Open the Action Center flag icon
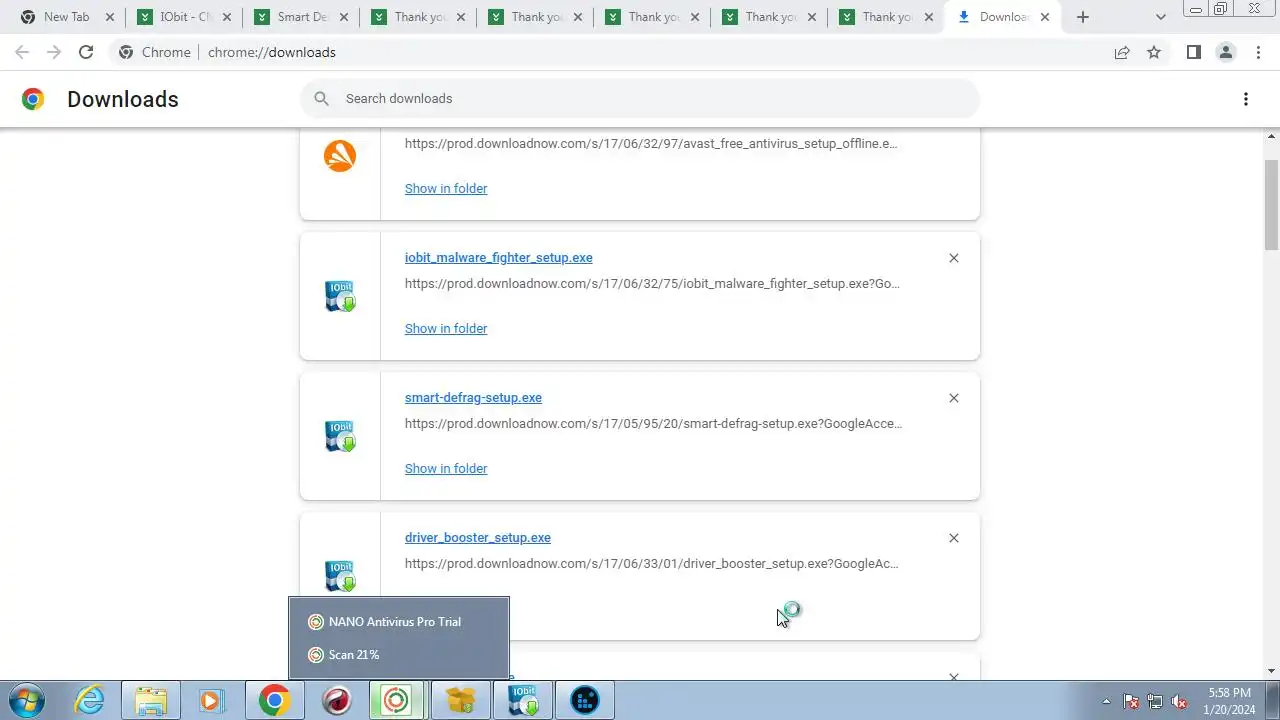This screenshot has height=720, width=1280. click(1131, 701)
